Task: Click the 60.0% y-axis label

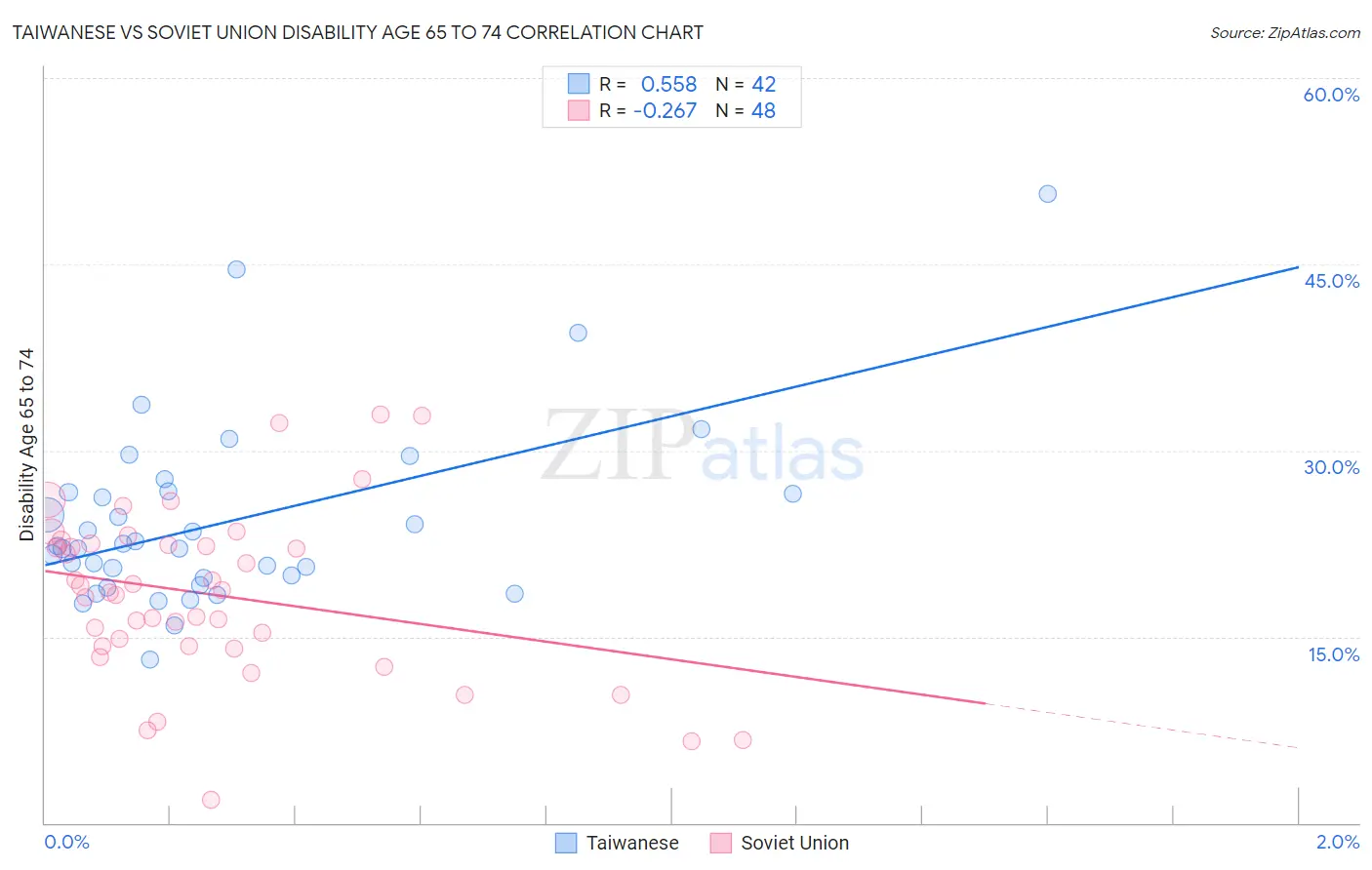Action: (1331, 95)
